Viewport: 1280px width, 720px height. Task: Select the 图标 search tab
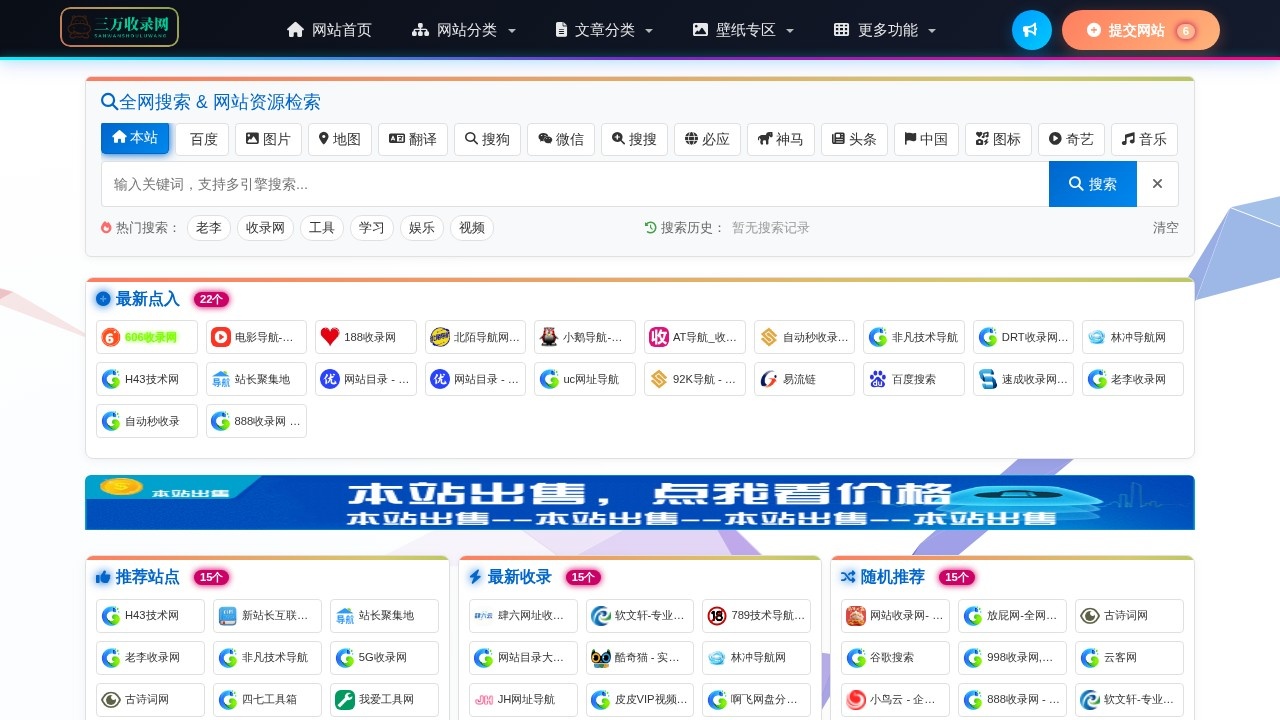tap(998, 139)
